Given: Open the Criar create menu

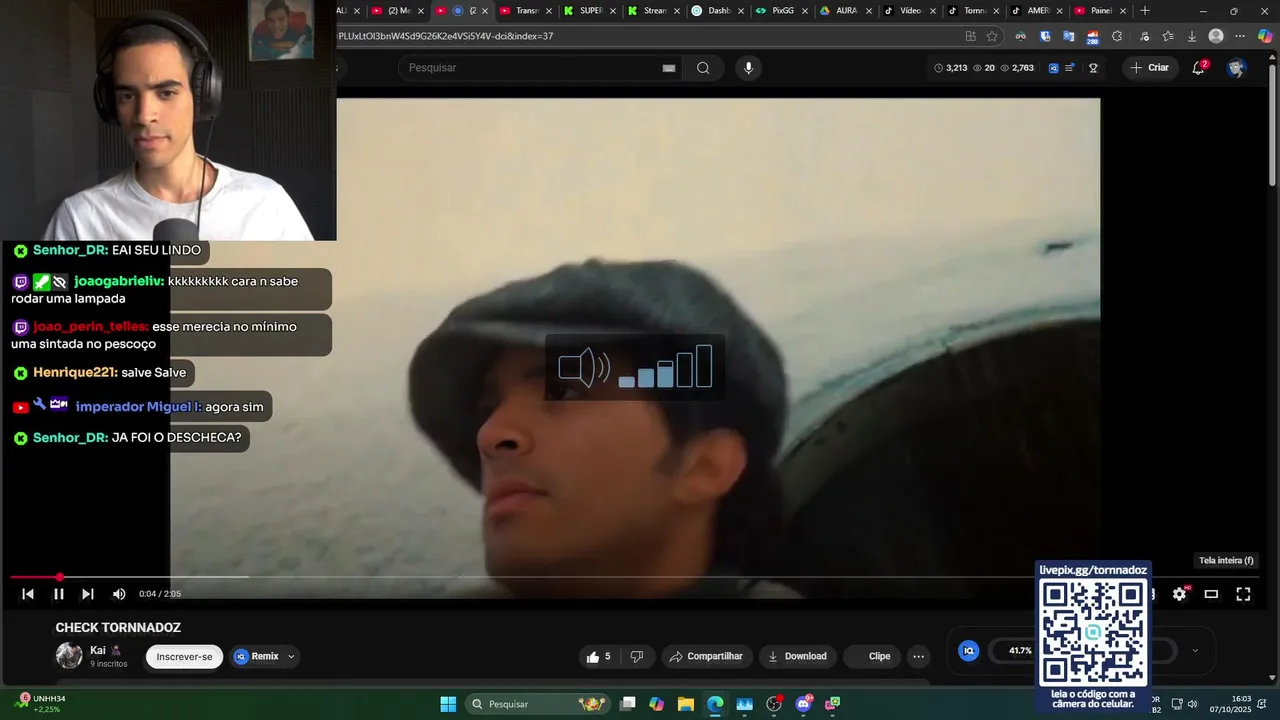Looking at the screenshot, I should point(1149,68).
